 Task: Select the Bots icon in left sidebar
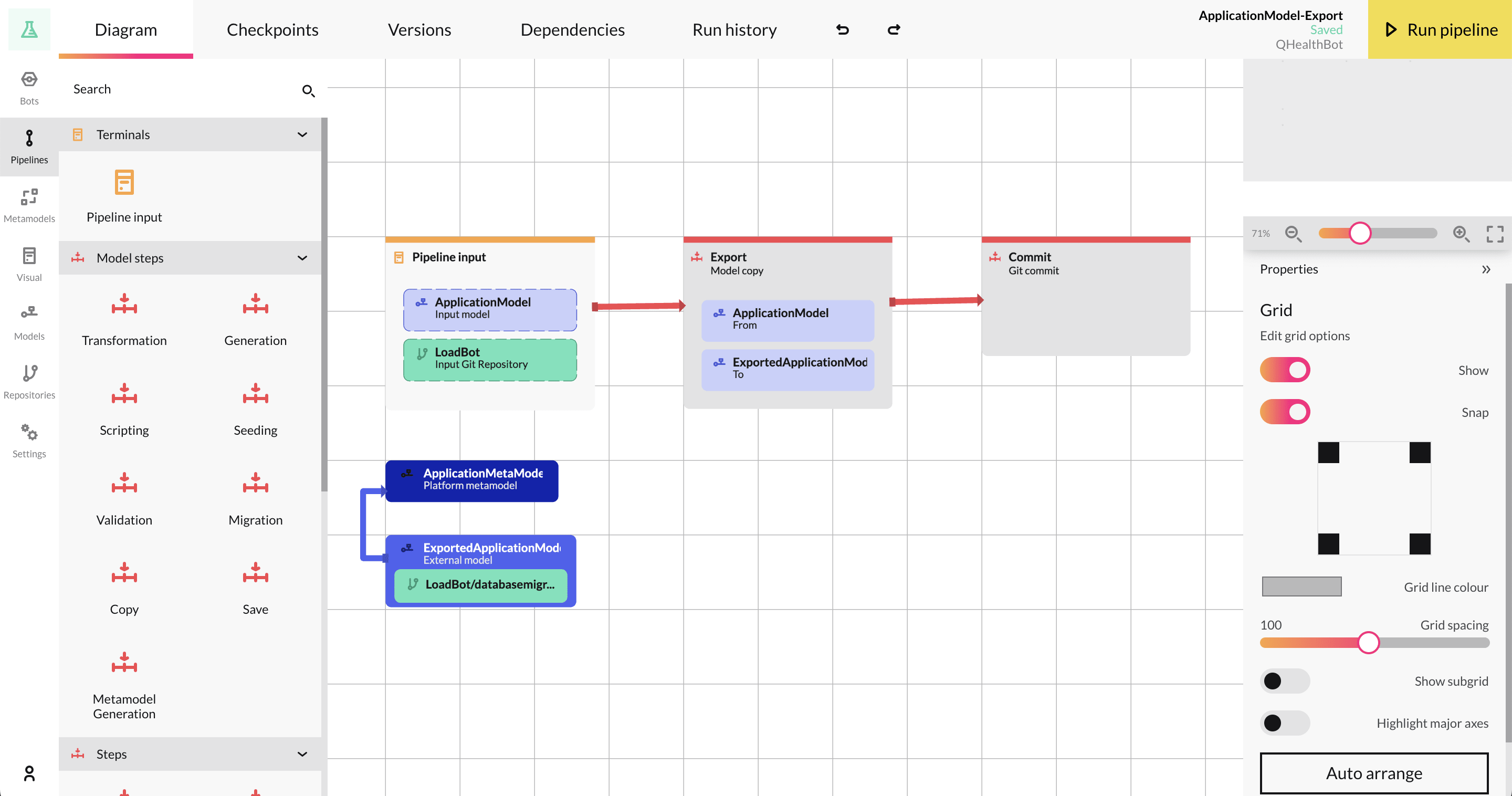point(29,79)
